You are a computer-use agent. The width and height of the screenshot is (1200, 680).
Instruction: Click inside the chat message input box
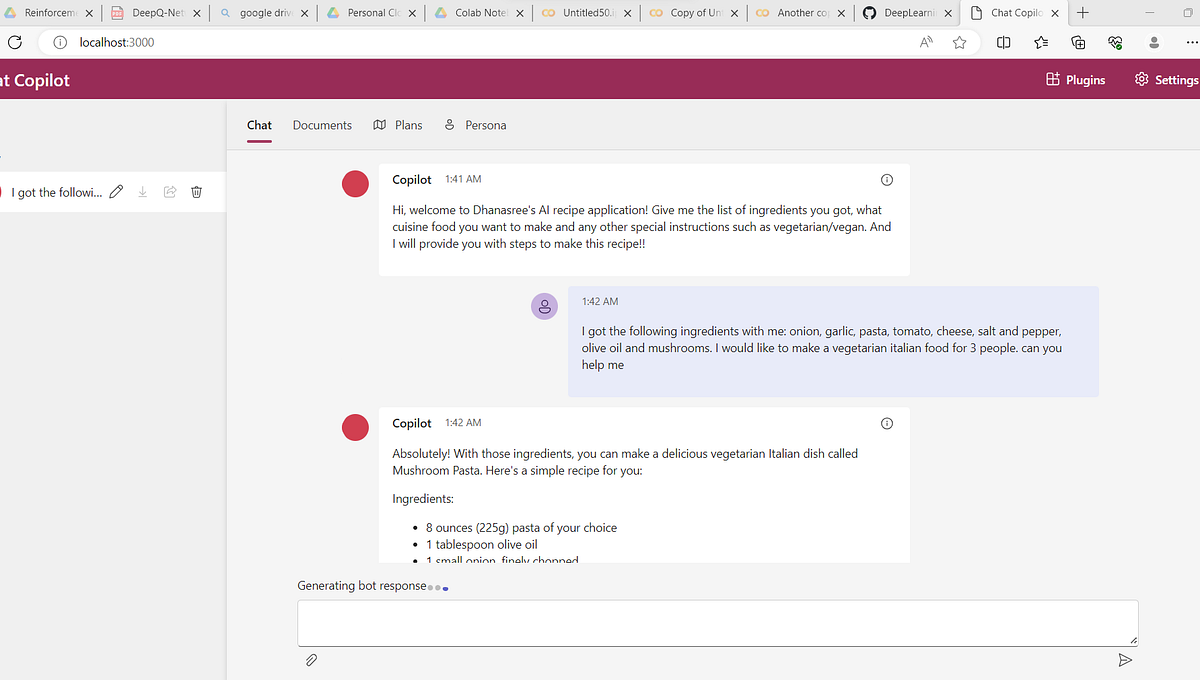(717, 622)
